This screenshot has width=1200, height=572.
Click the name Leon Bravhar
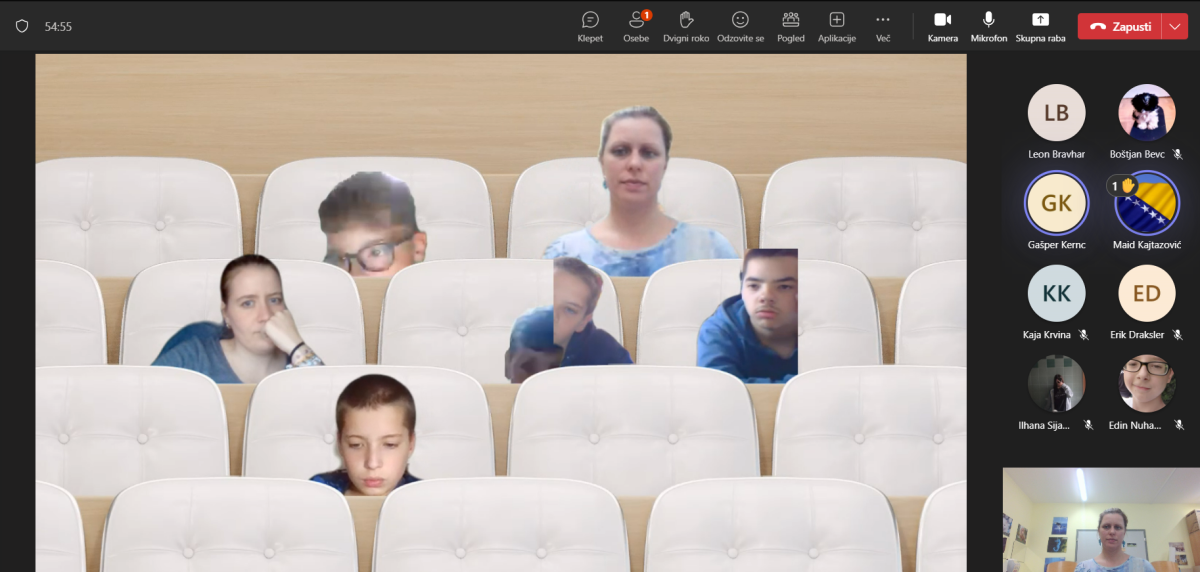pos(1056,154)
